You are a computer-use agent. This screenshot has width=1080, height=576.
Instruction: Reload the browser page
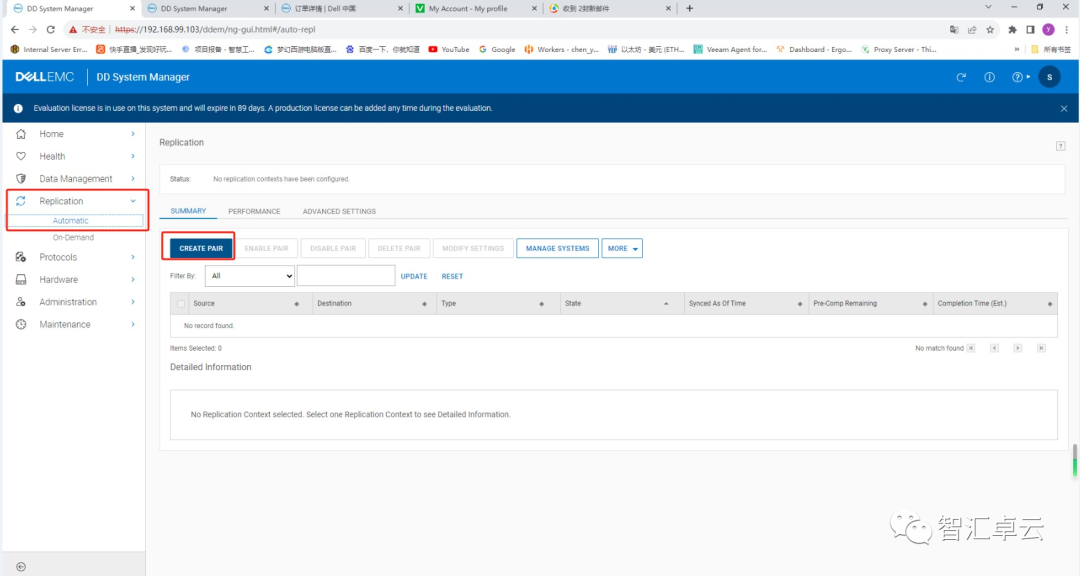point(50,30)
